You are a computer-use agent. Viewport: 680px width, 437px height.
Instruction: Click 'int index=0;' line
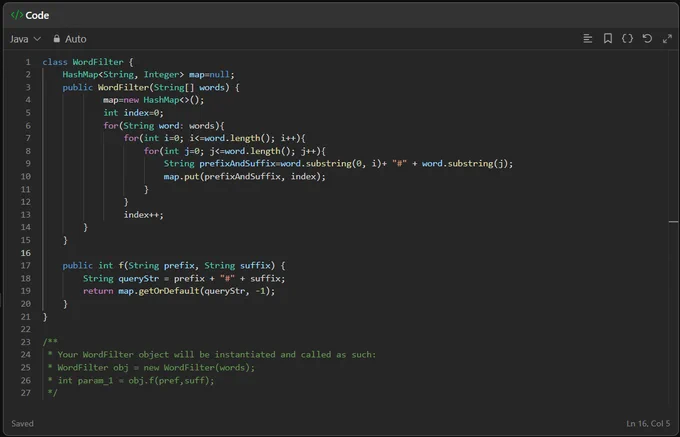pos(134,113)
